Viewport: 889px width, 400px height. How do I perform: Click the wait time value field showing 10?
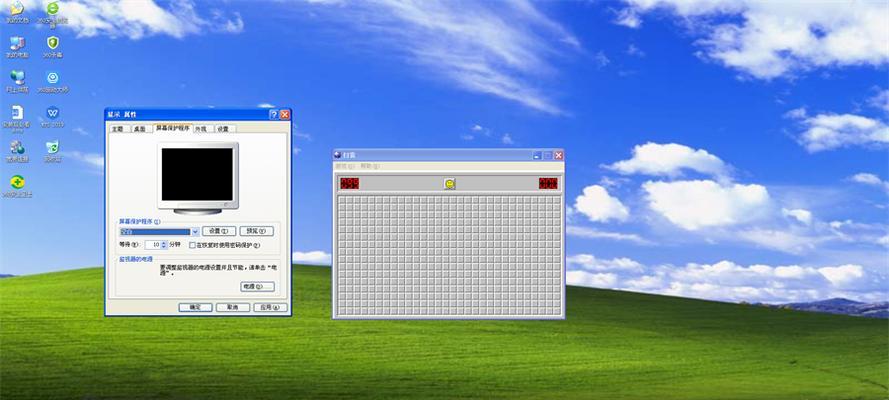[x=153, y=245]
